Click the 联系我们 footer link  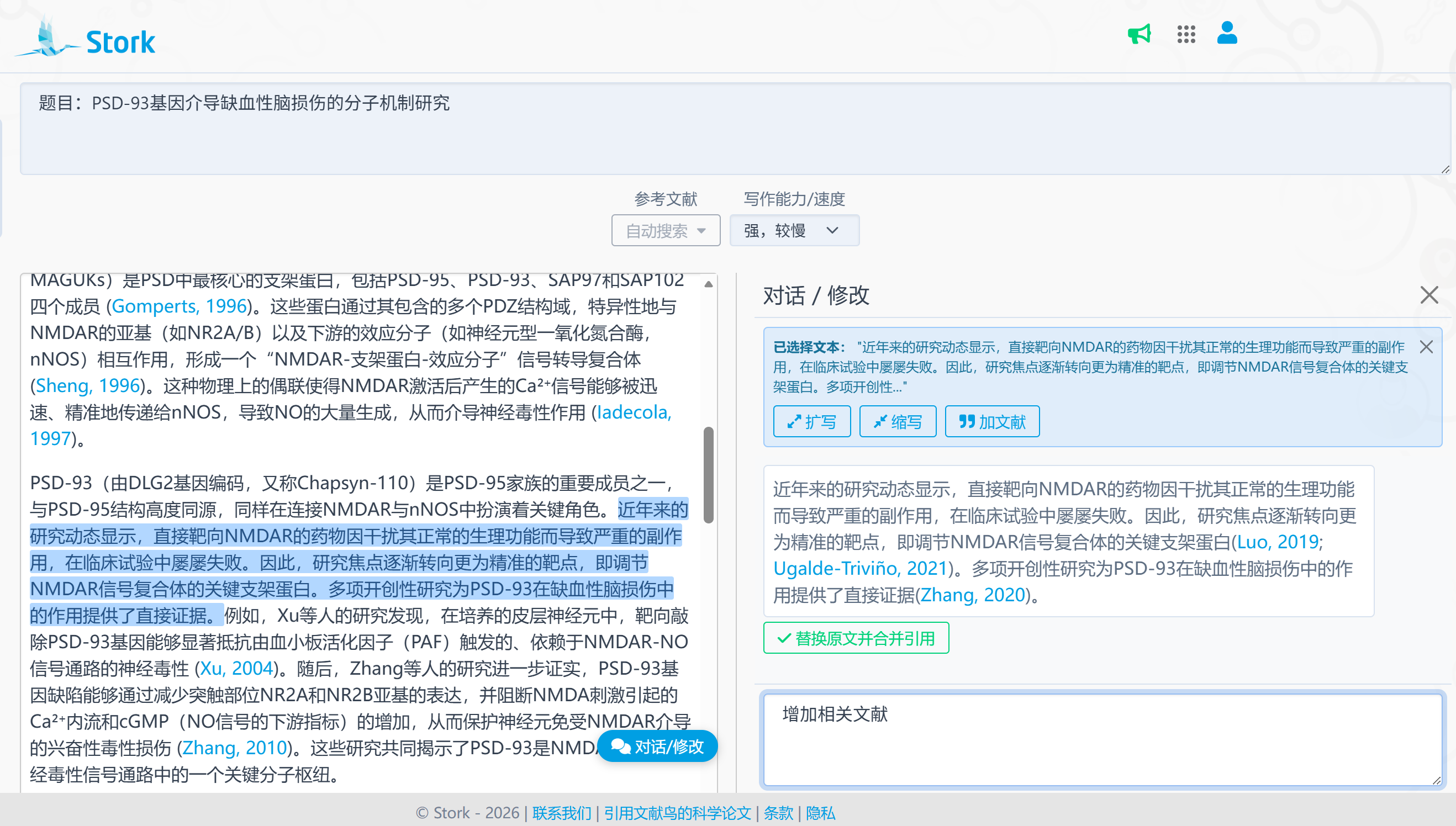561,812
